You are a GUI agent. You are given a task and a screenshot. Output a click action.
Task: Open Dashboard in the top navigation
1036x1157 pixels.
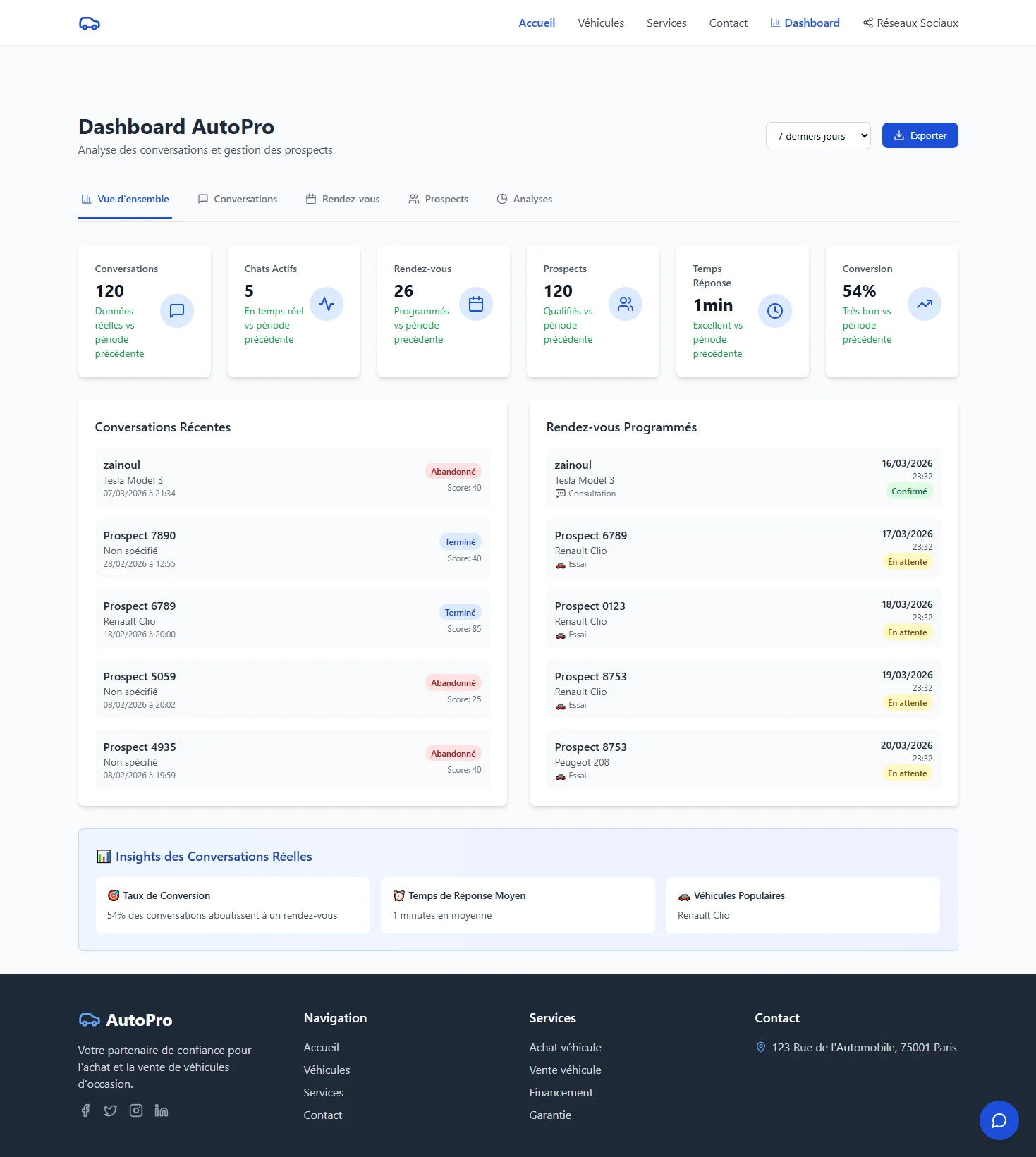click(805, 23)
